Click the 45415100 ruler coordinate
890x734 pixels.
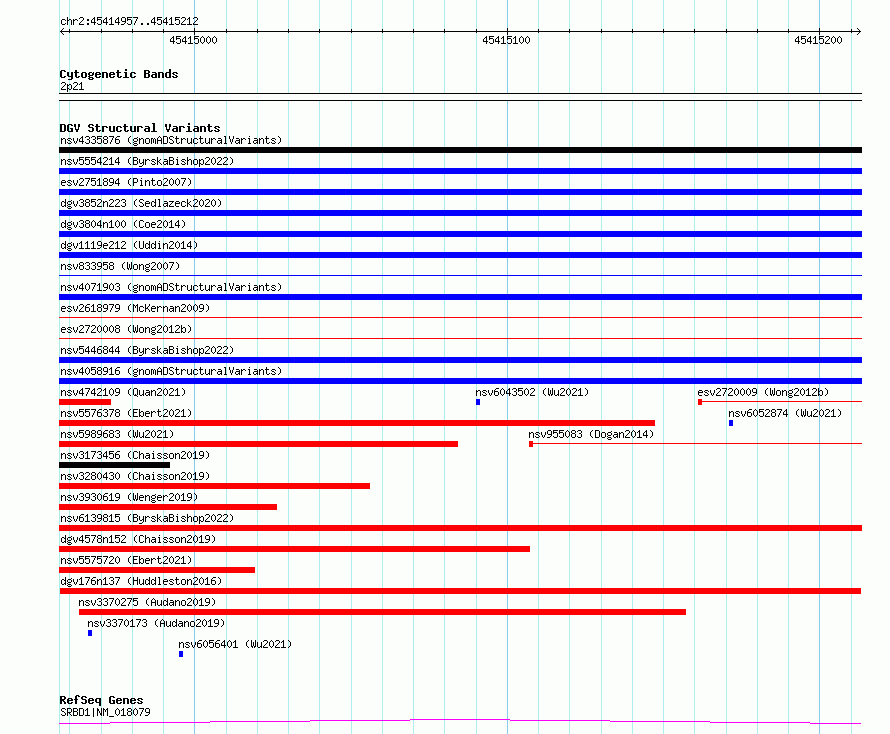(506, 40)
